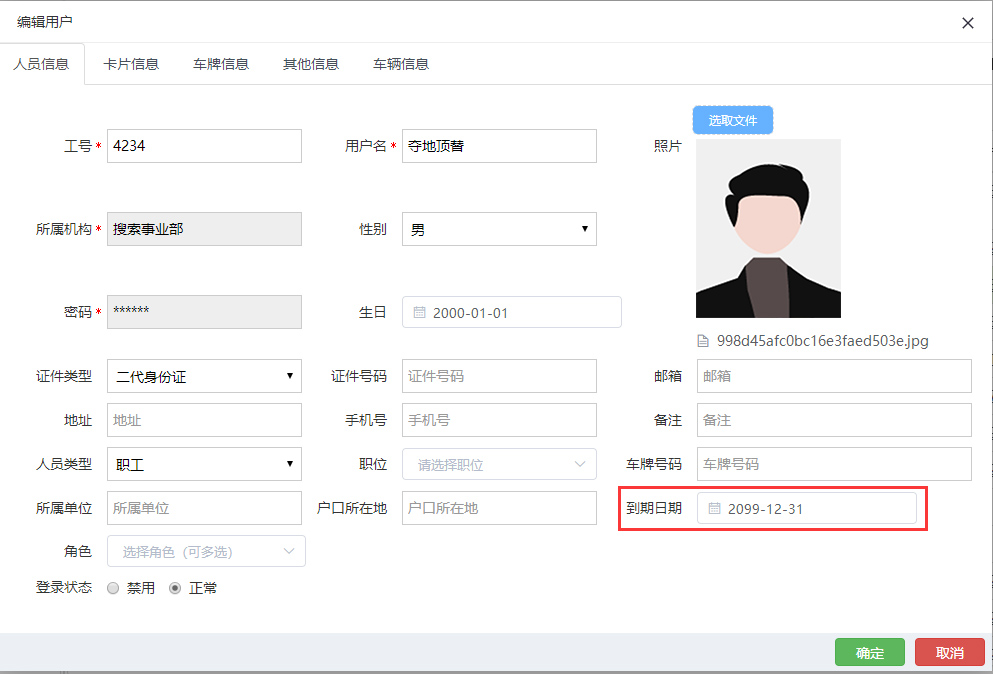Click the calendar icon in 生日 field
Viewport: 993px width, 674px height.
click(x=419, y=313)
